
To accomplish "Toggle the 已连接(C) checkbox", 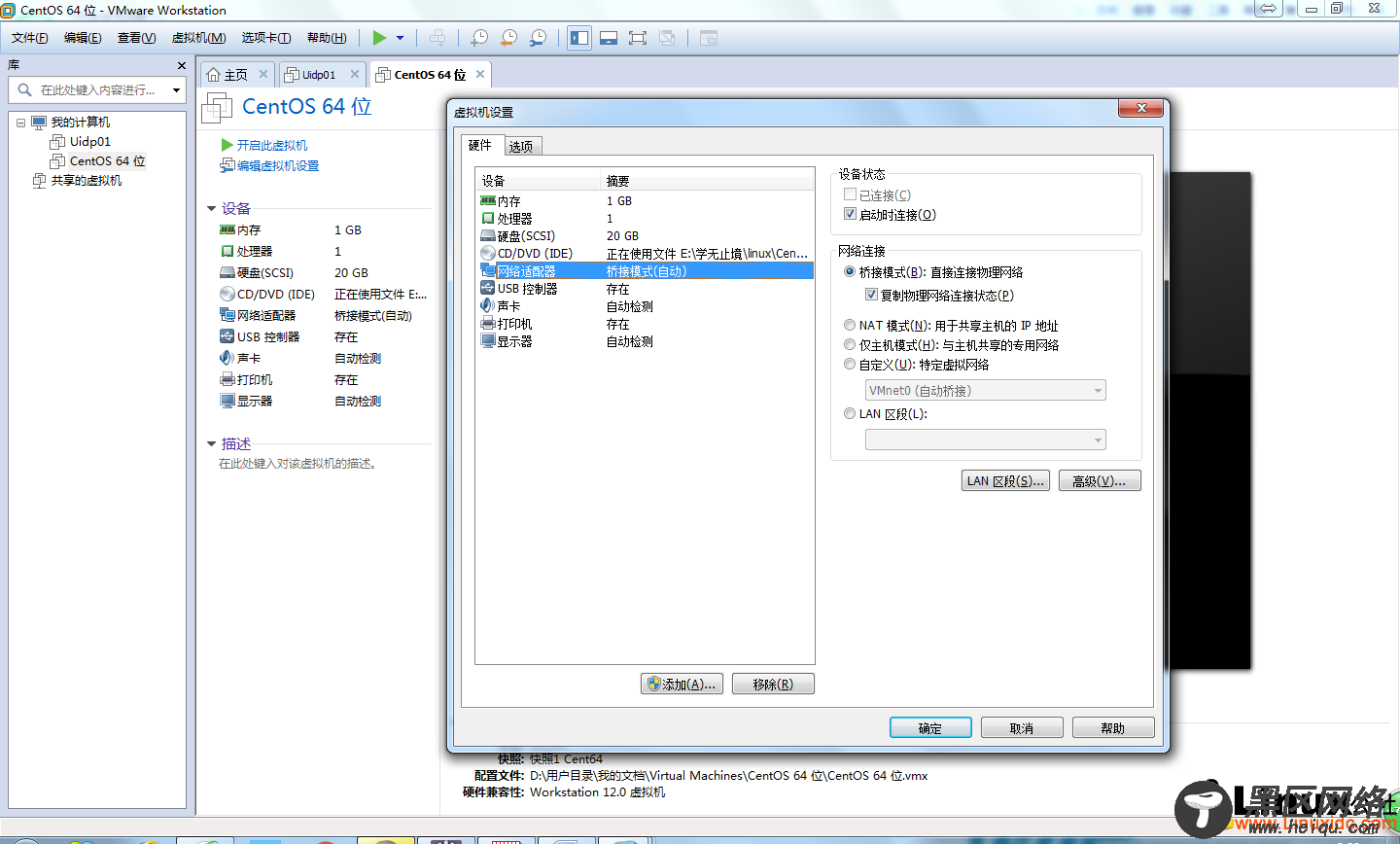I will (x=850, y=194).
